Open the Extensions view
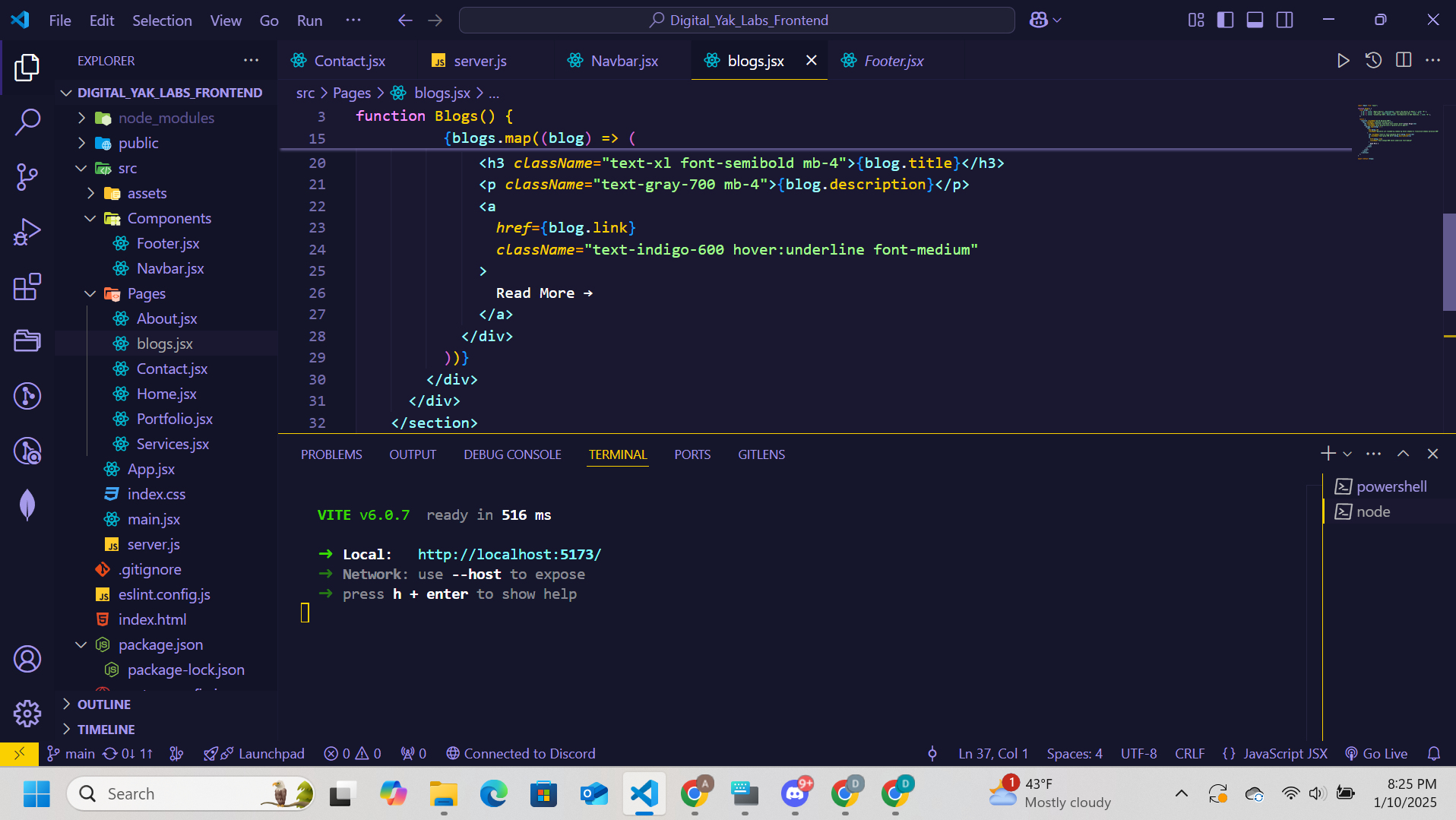The width and height of the screenshot is (1456, 820). pos(27,287)
